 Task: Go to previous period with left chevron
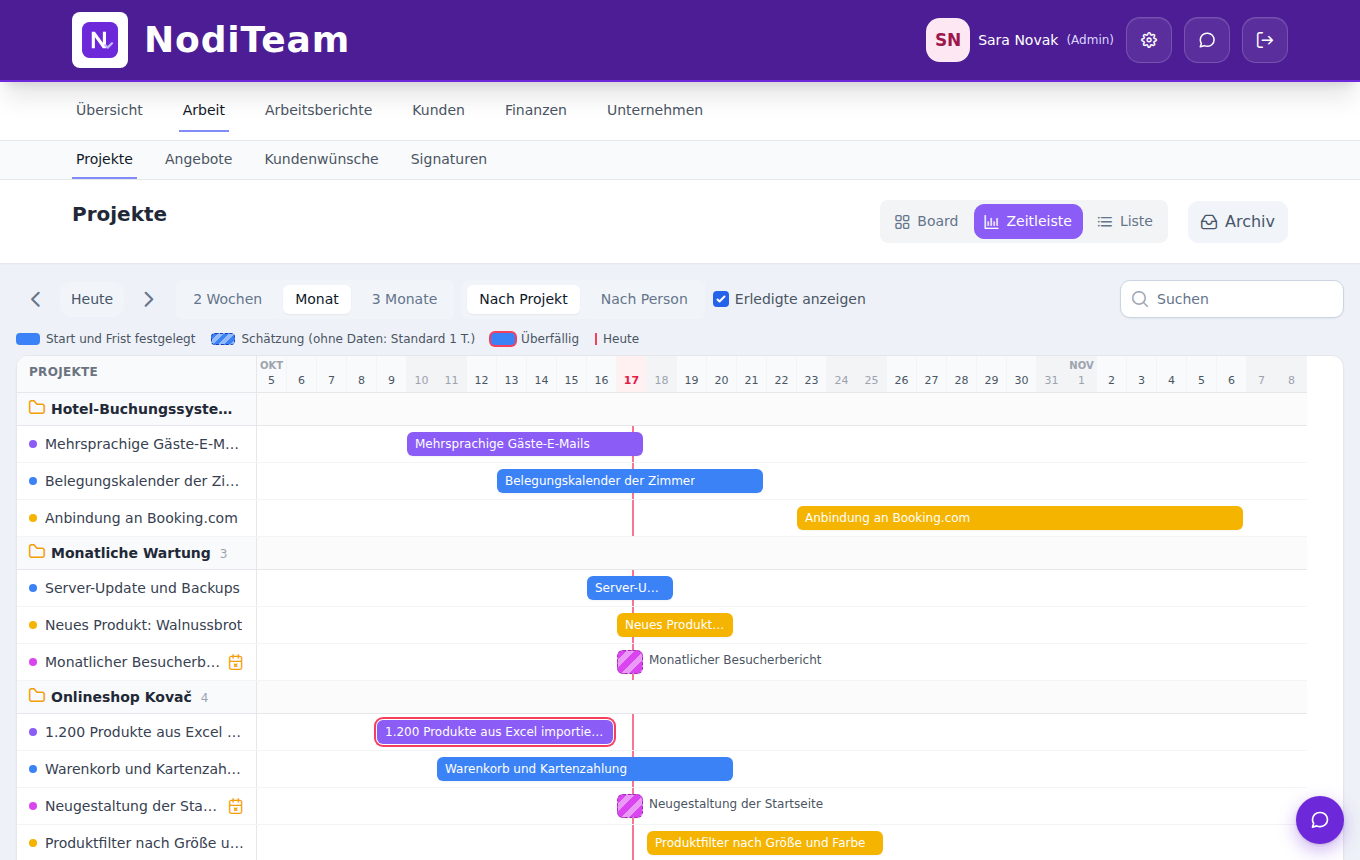(x=36, y=299)
